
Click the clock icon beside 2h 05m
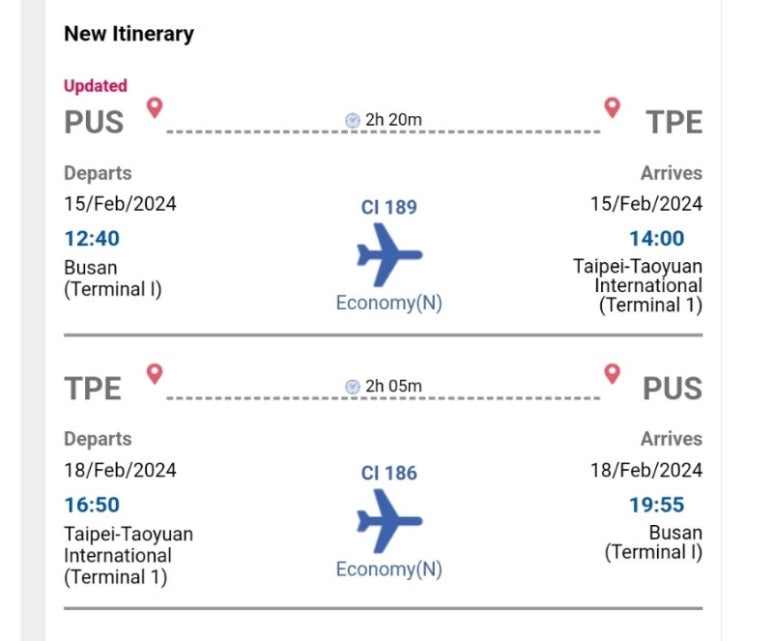[x=352, y=387]
